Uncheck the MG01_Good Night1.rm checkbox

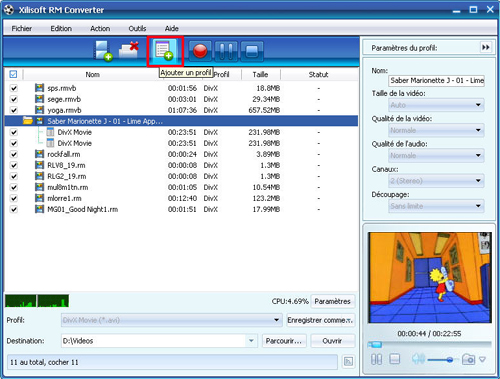click(14, 209)
